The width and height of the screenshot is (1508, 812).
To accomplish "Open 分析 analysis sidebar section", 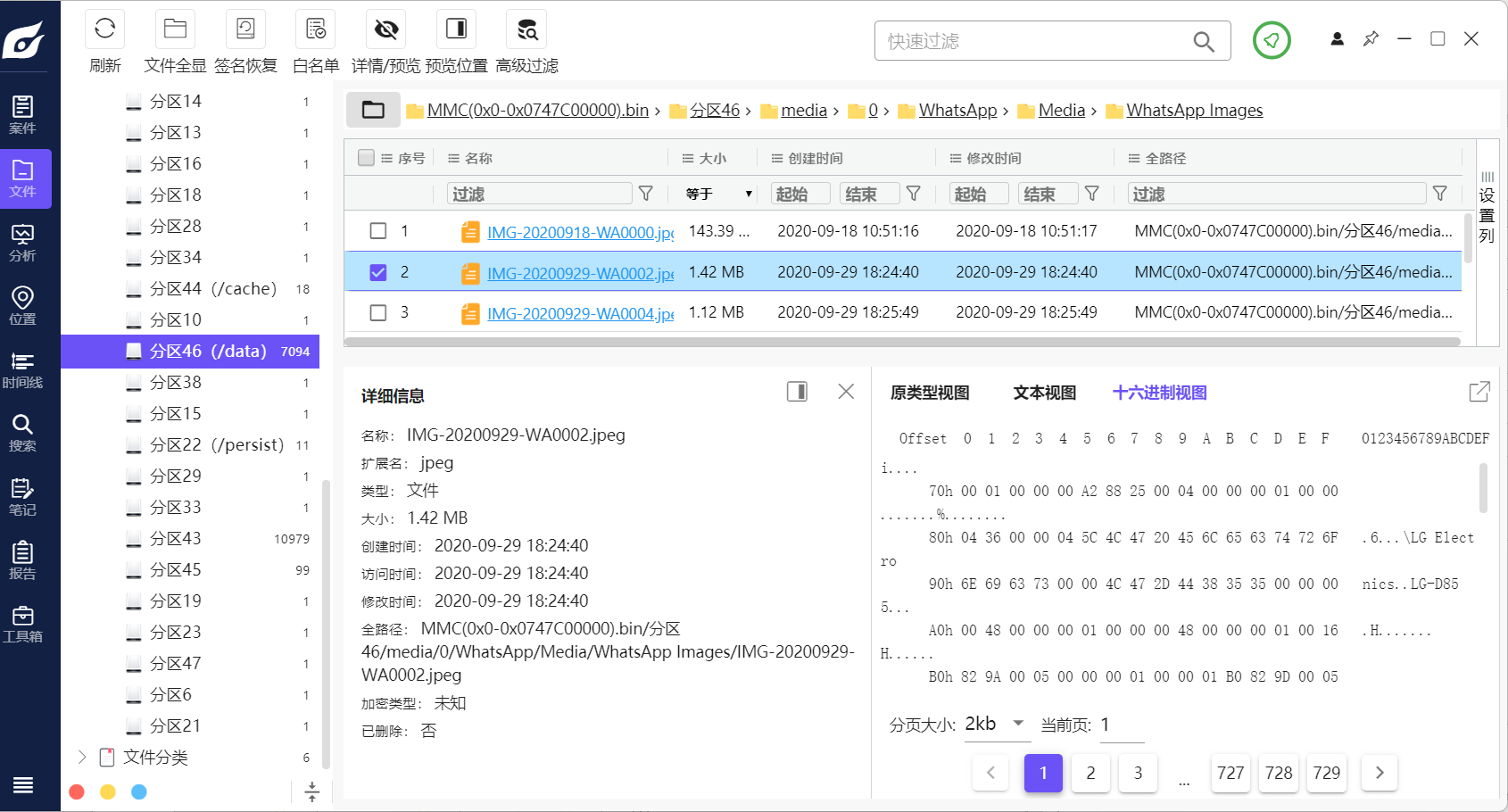I will (x=22, y=243).
